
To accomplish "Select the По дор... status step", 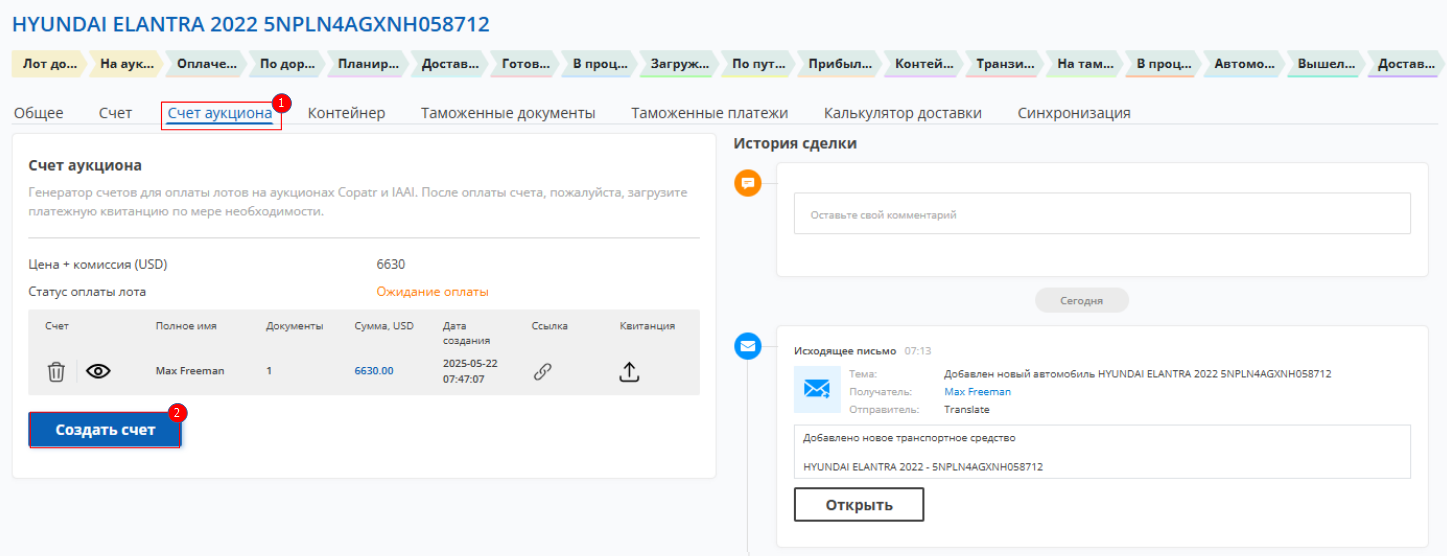I will 287,64.
